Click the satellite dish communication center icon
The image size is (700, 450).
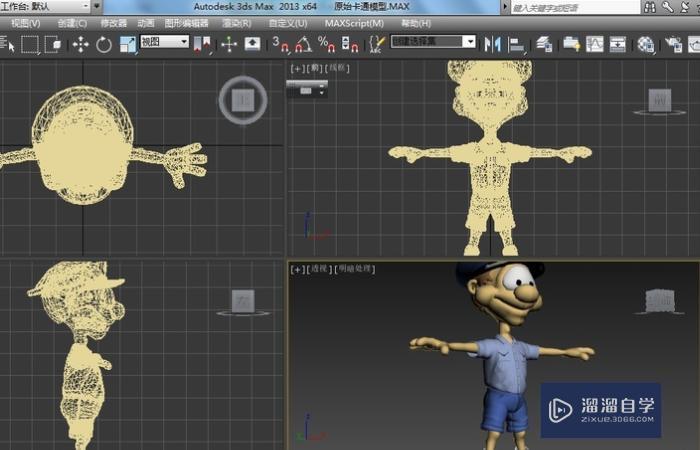click(x=686, y=7)
